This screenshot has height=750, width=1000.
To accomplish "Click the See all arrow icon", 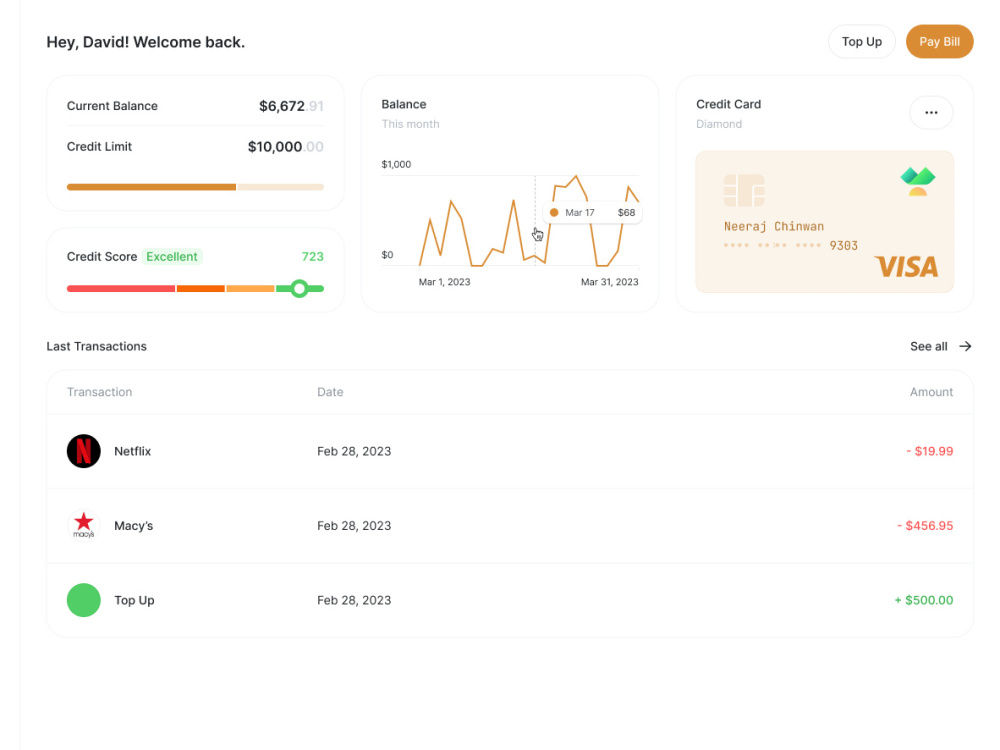I will coord(966,346).
